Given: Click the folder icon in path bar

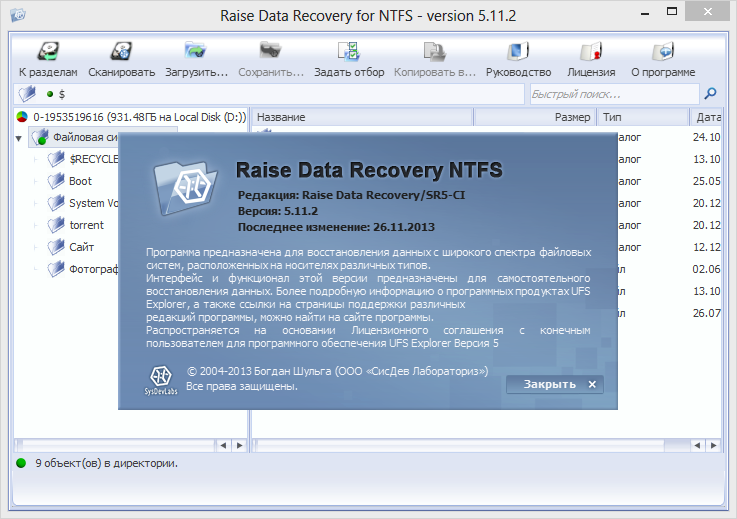Looking at the screenshot, I should point(27,94).
